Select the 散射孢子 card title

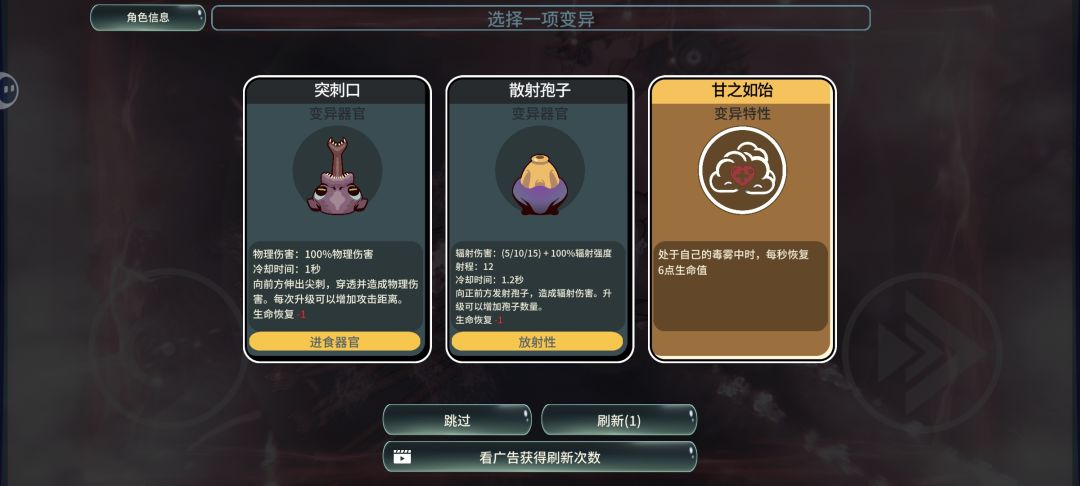[539, 91]
